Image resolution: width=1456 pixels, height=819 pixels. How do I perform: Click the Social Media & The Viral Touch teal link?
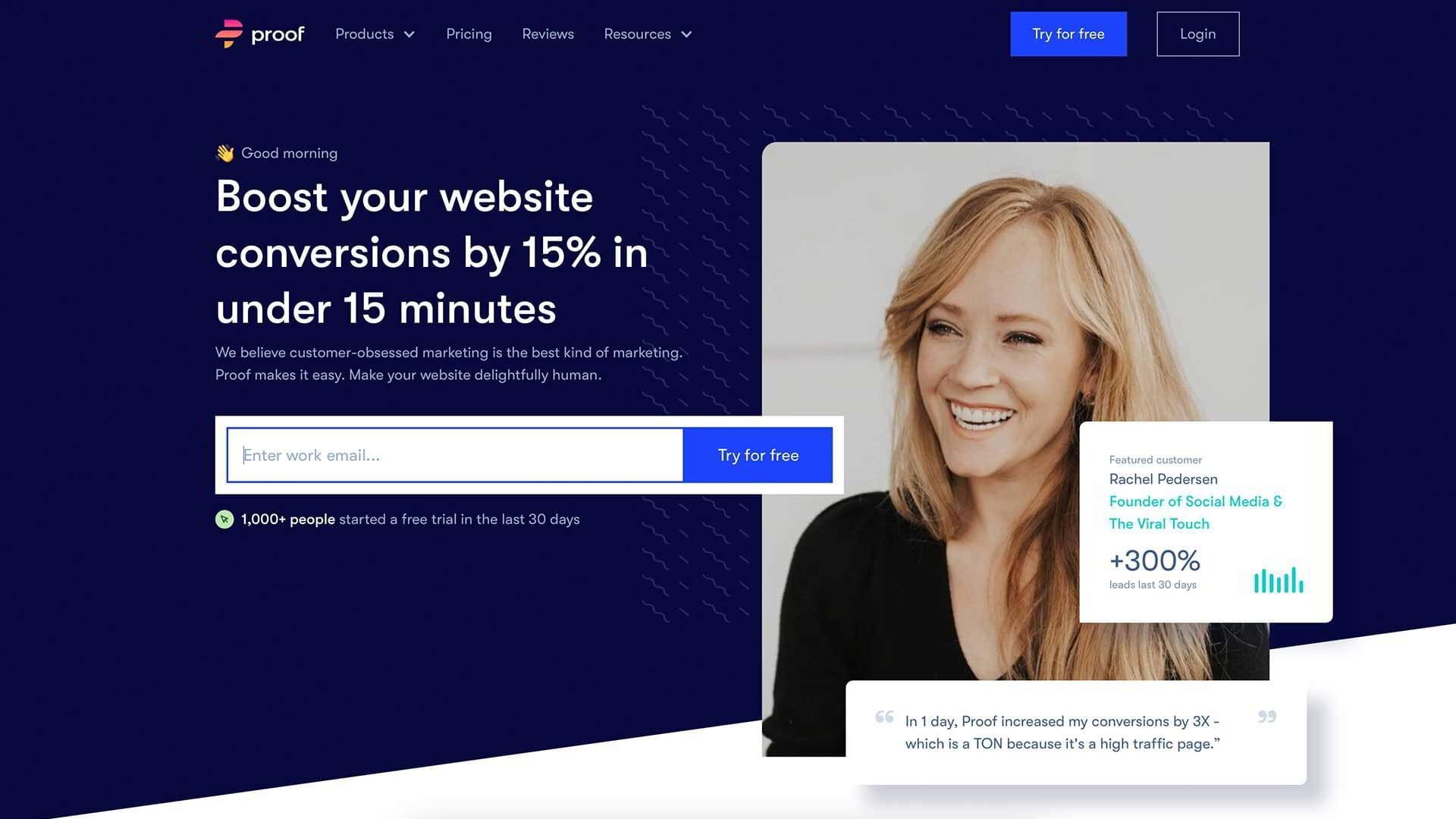coord(1195,512)
